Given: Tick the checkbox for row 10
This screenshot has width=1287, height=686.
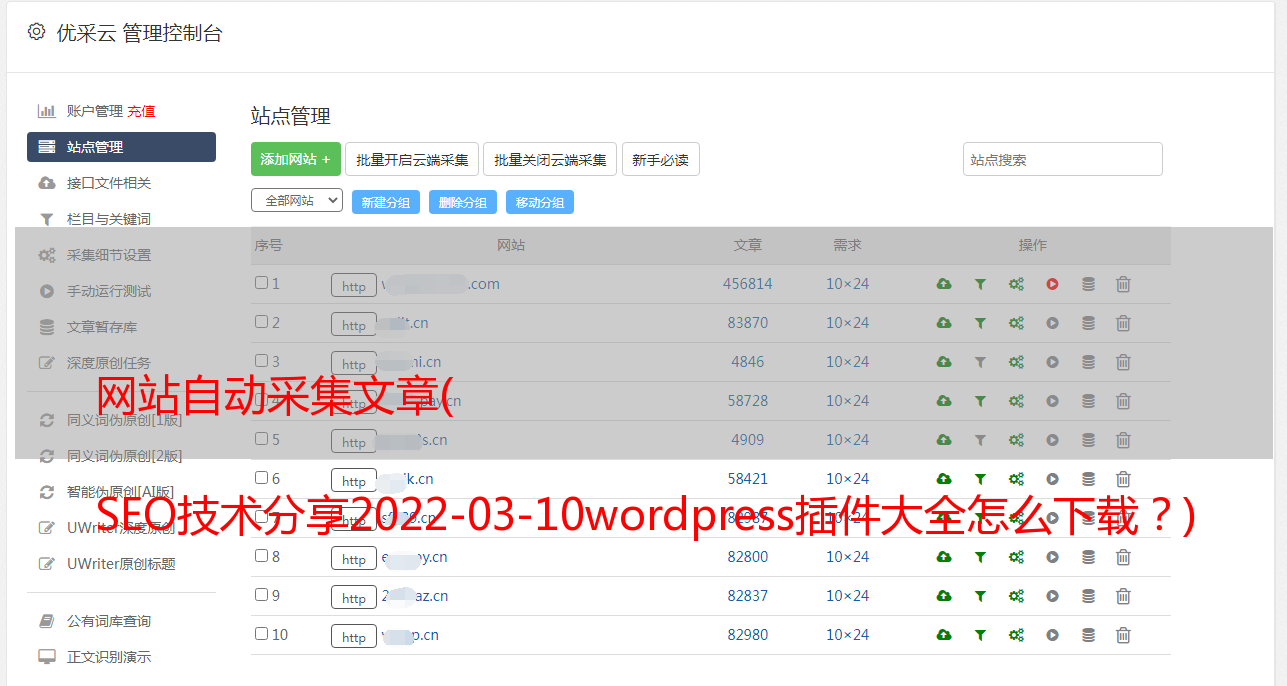Looking at the screenshot, I should click(261, 634).
